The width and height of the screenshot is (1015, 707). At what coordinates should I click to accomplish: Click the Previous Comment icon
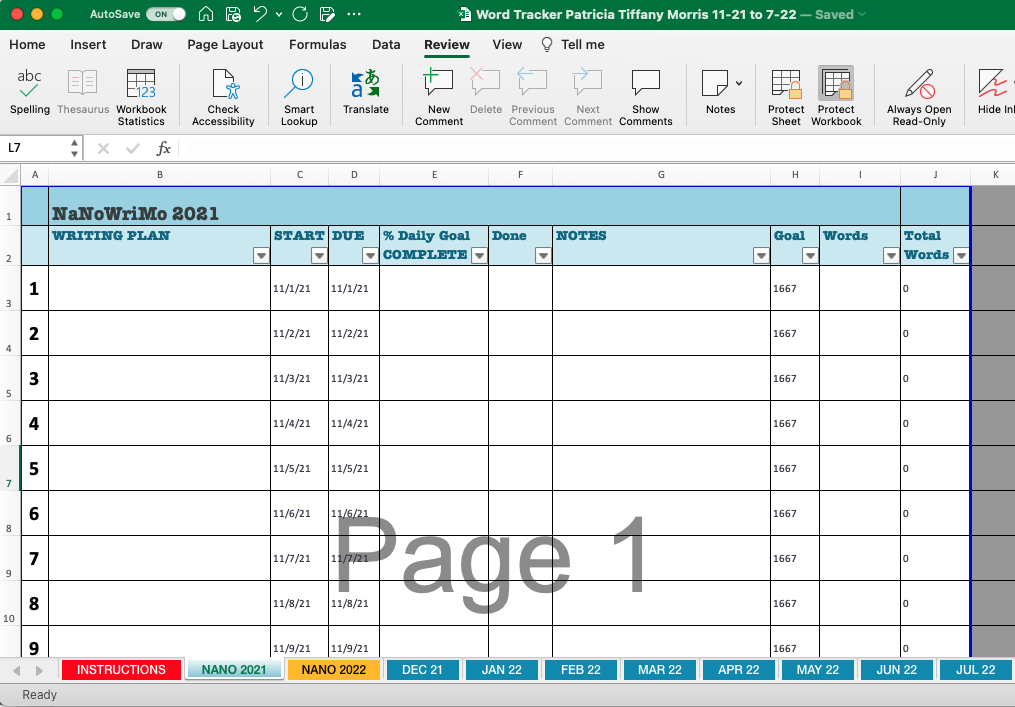pos(533,82)
